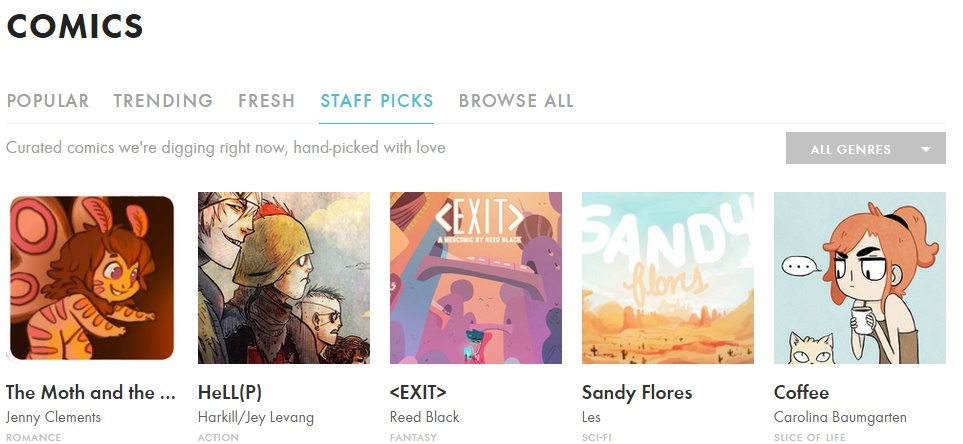Image resolution: width=963 pixels, height=444 pixels.
Task: Switch to the Trending tab
Action: click(x=163, y=101)
